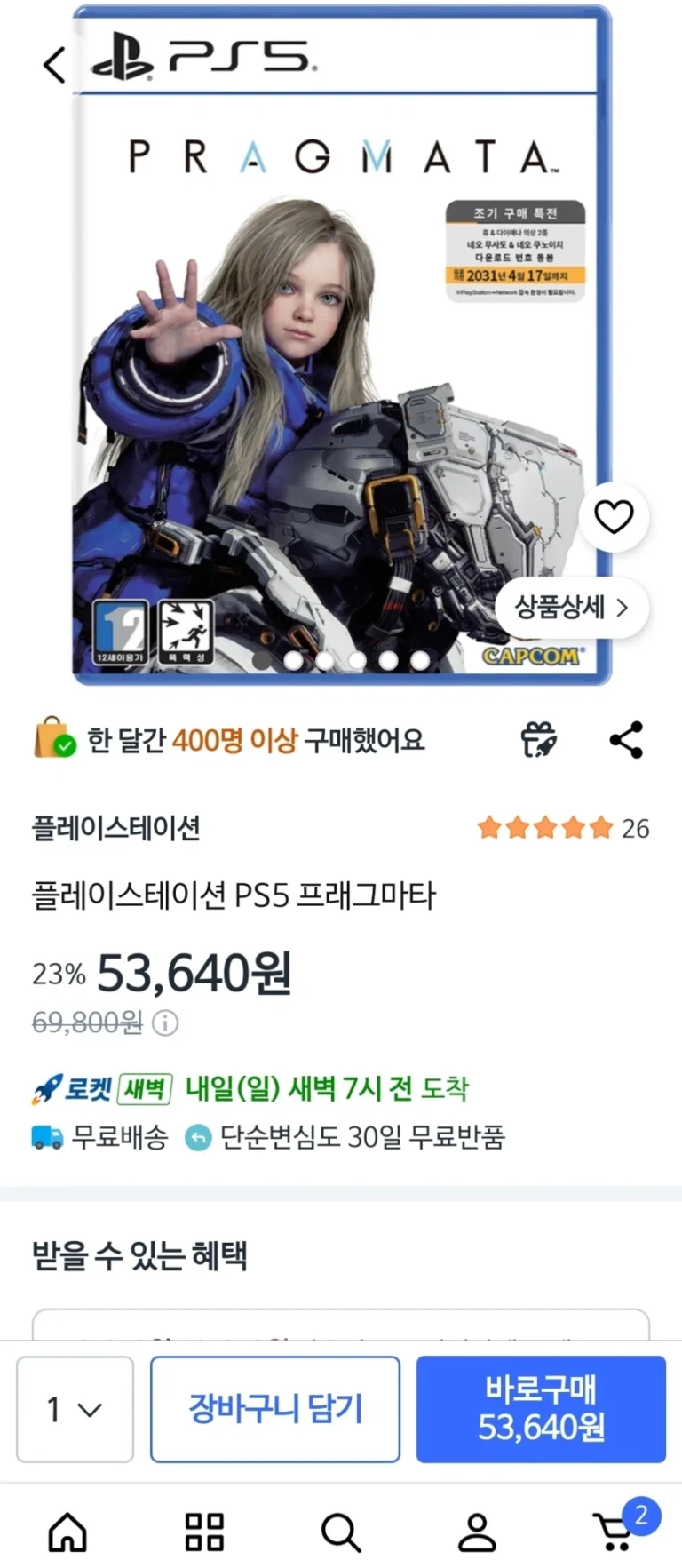Open the categories grid icon
The height and width of the screenshot is (1568, 682).
coord(204,1532)
